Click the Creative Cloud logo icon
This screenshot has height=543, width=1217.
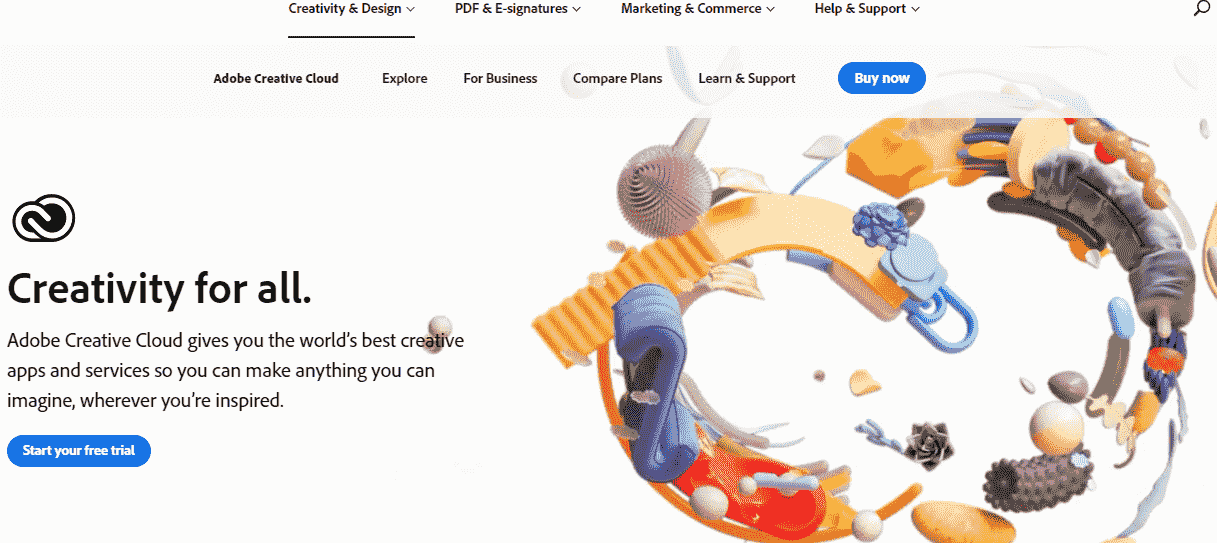click(44, 219)
